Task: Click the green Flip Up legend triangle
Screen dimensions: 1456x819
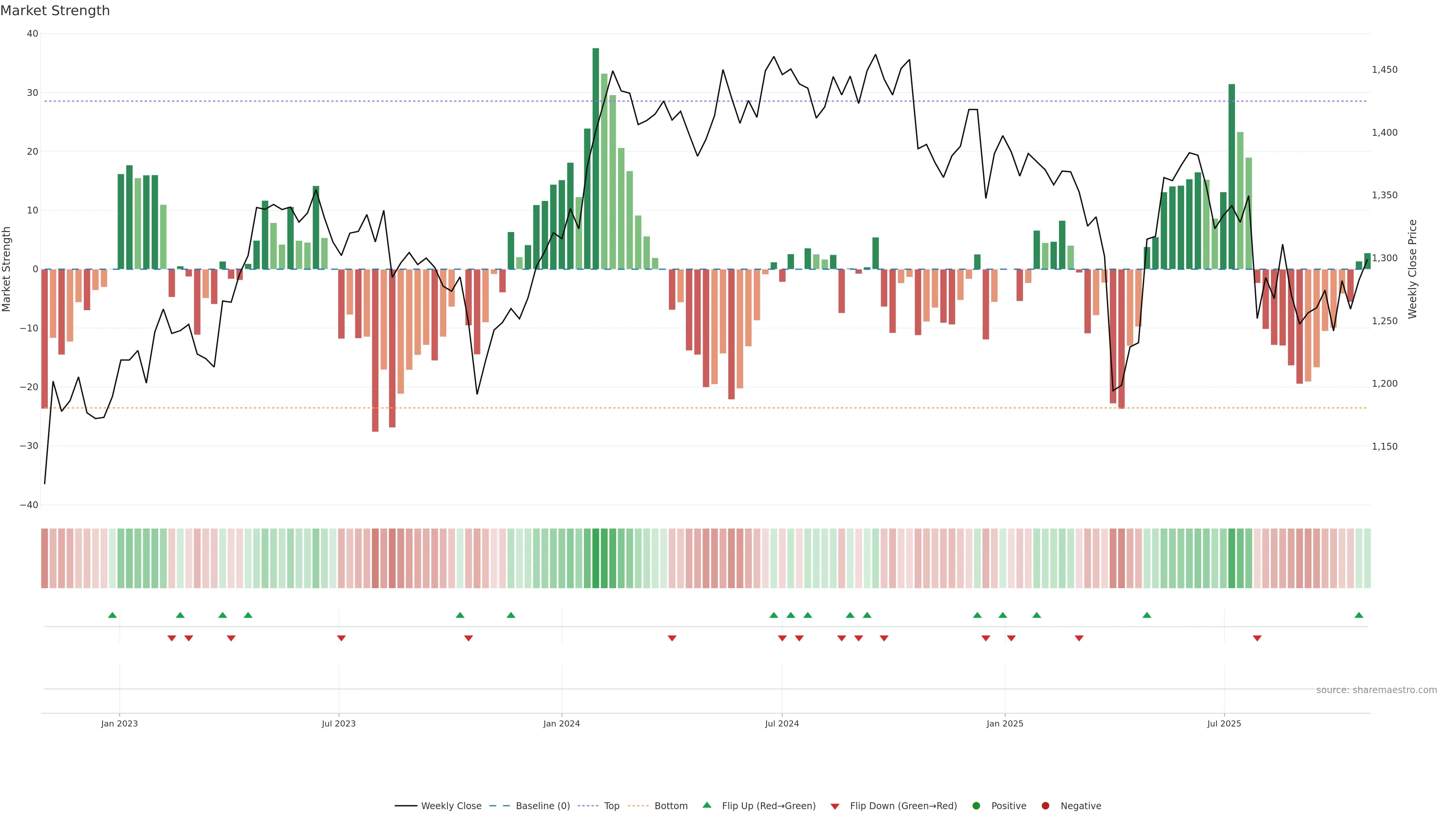Action: (x=706, y=805)
